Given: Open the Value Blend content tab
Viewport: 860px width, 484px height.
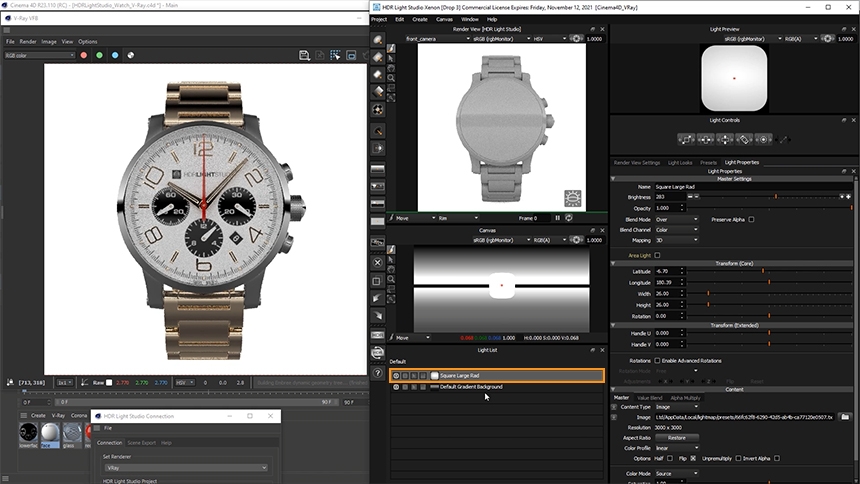Looking at the screenshot, I should 649,398.
